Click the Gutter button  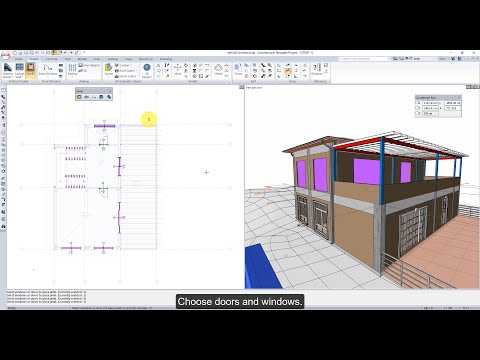[x=124, y=65]
